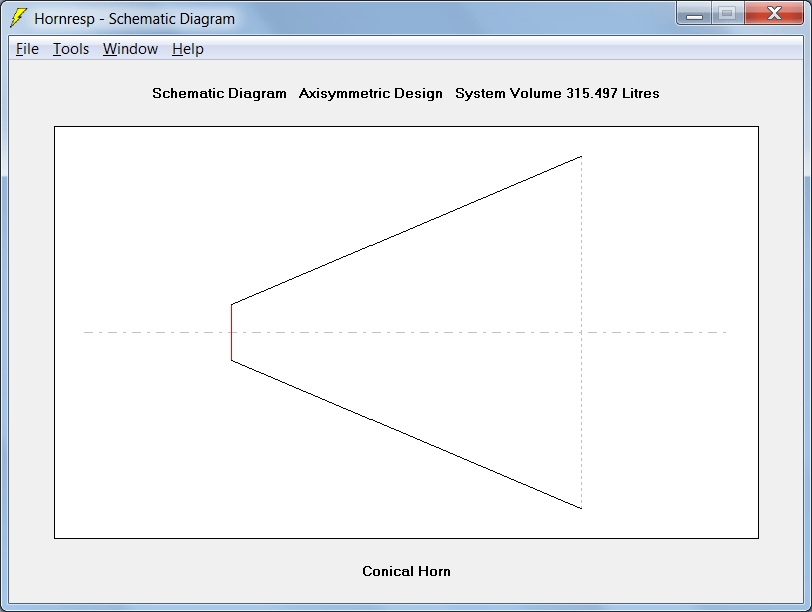
Task: Minimize the Schematic Diagram window
Action: 694,13
